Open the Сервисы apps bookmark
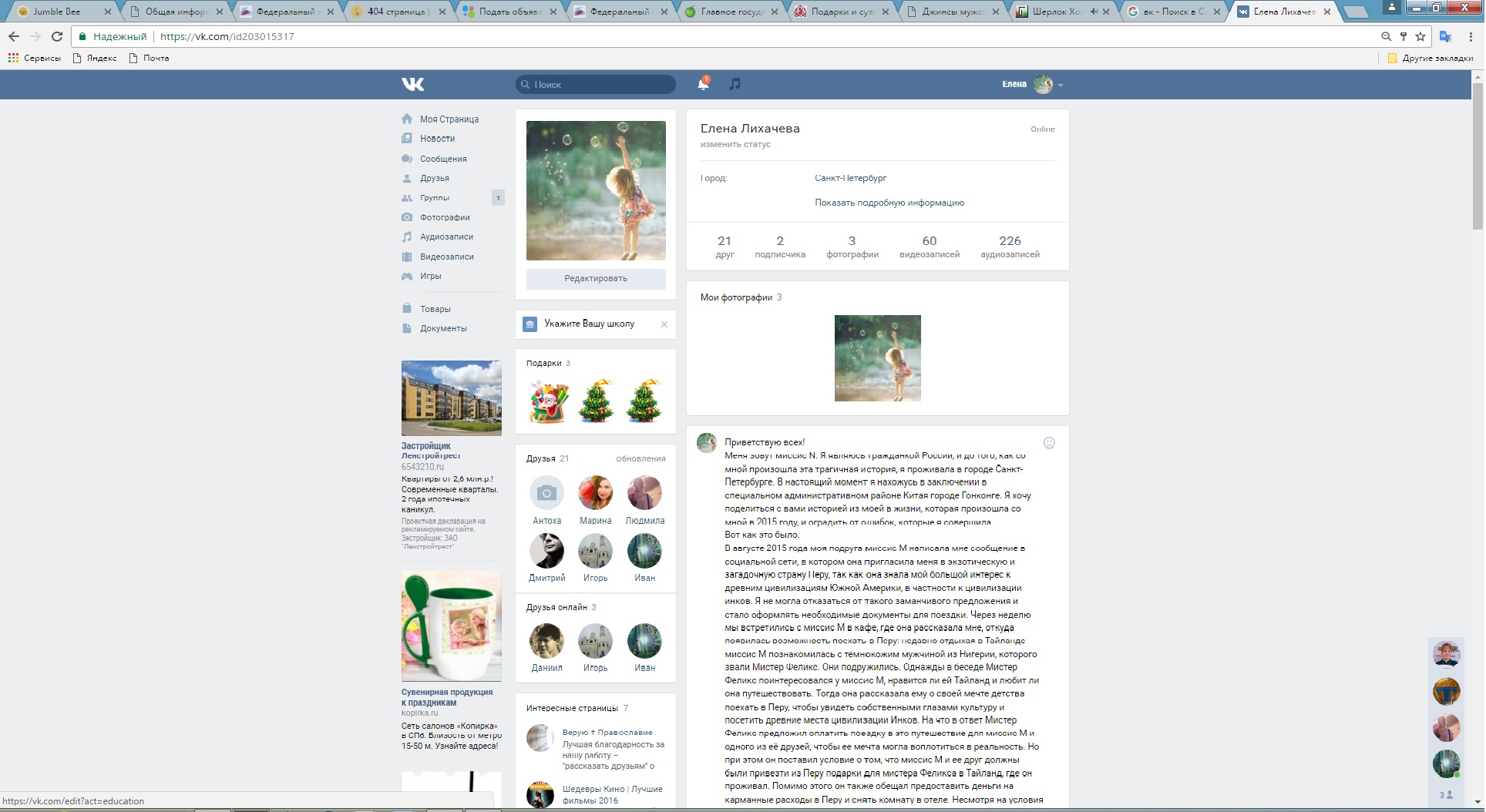 click(35, 58)
